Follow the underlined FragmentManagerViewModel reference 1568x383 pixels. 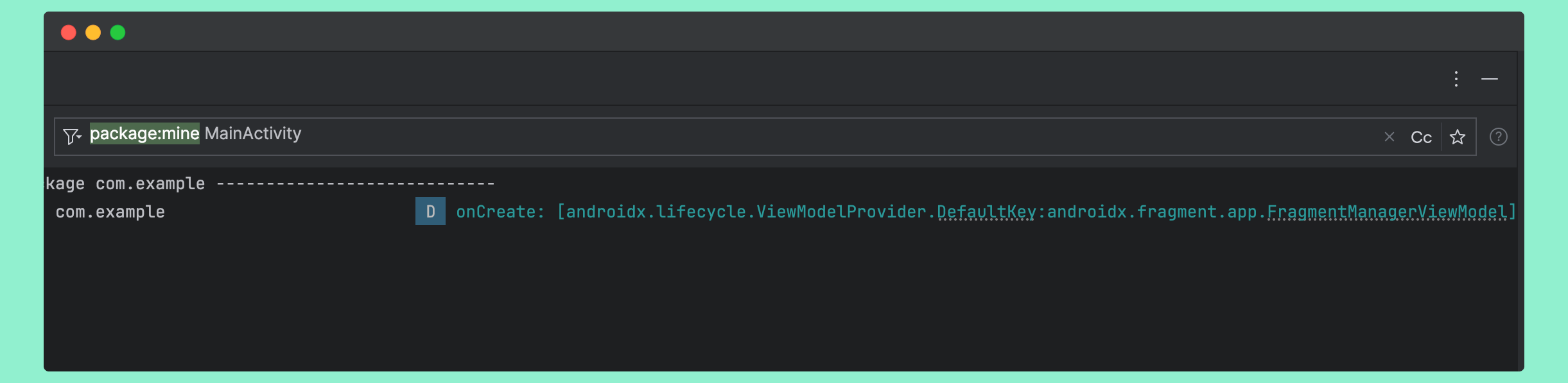point(1387,212)
